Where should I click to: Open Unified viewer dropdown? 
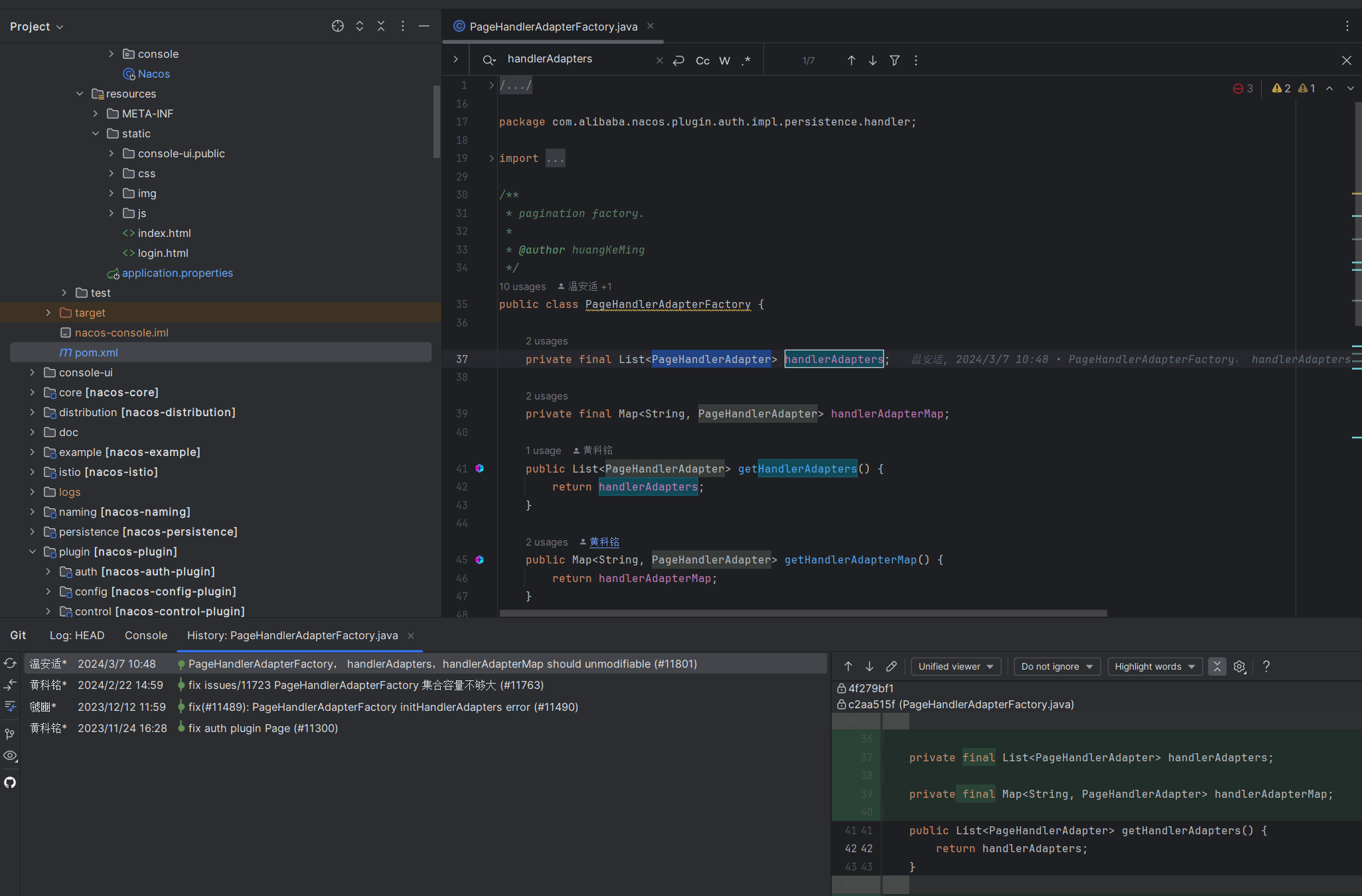[x=956, y=666]
